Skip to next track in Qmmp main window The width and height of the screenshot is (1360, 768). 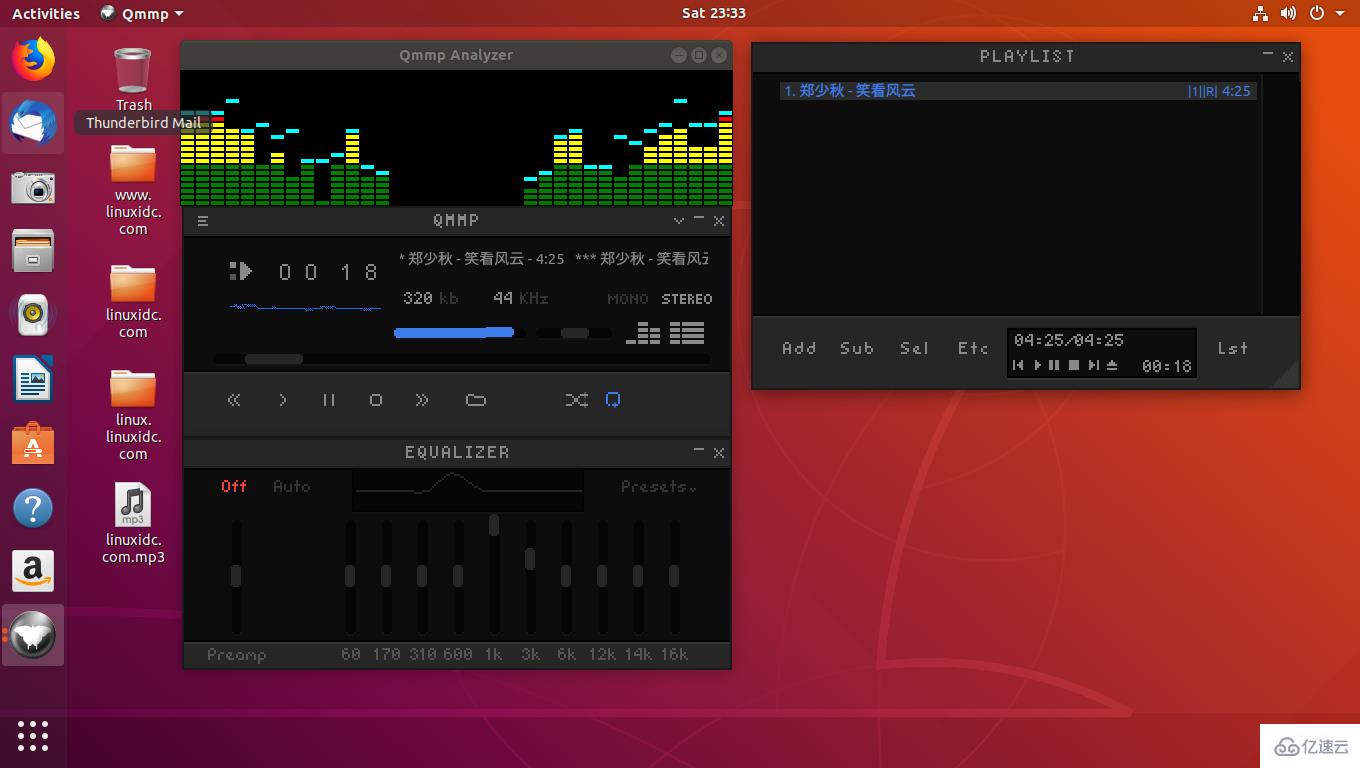[x=422, y=400]
